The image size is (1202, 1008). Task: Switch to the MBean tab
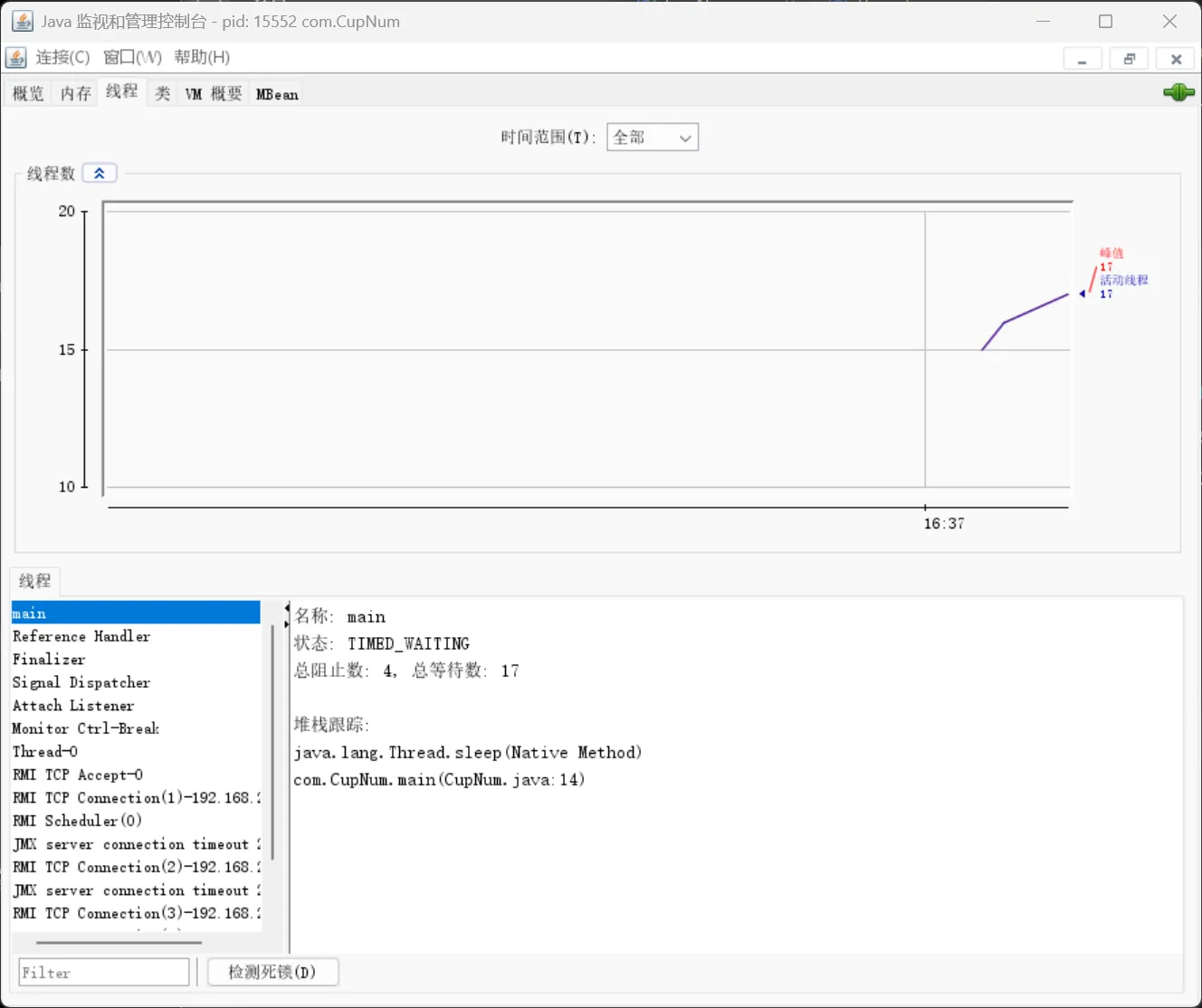tap(277, 94)
